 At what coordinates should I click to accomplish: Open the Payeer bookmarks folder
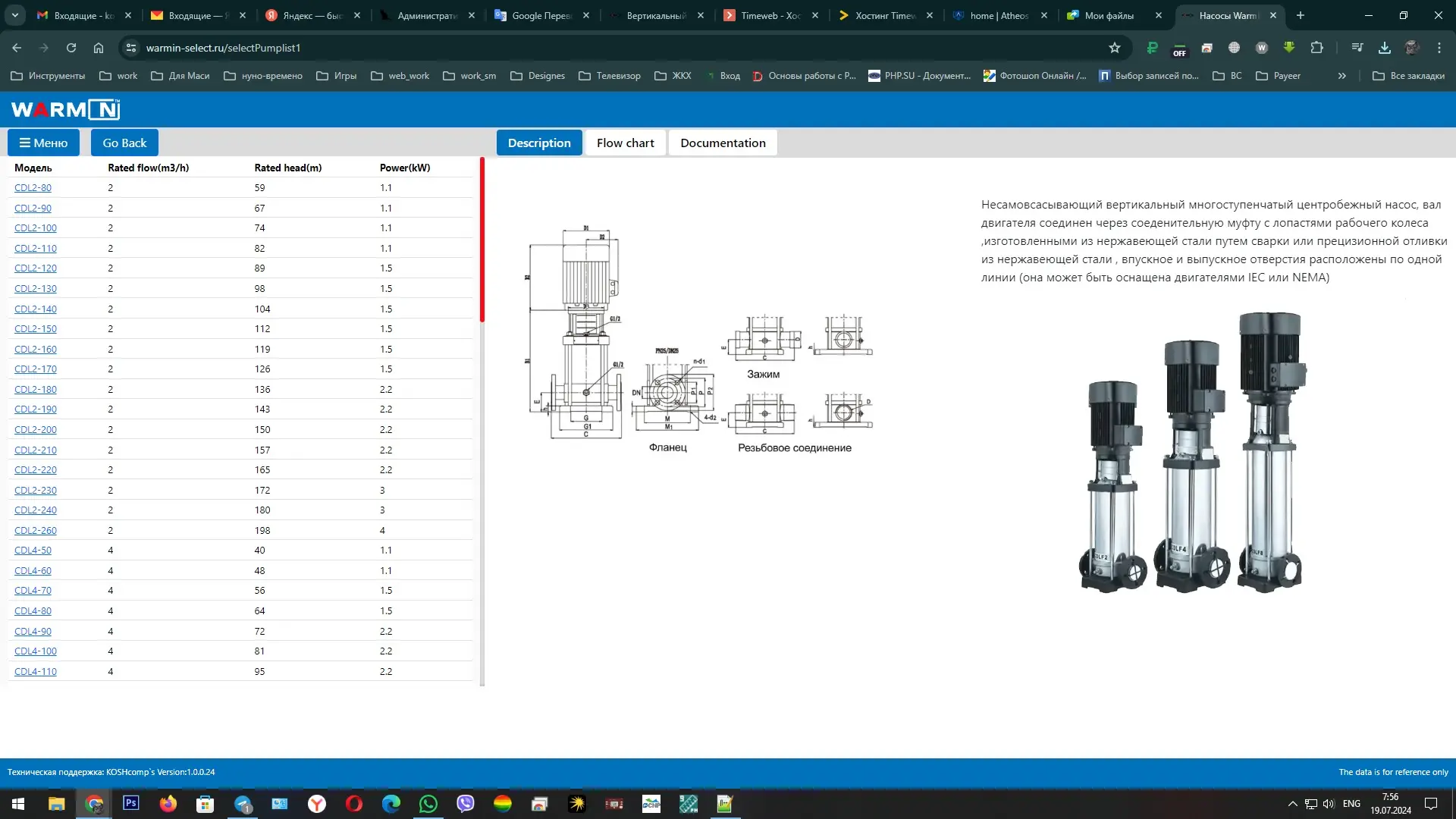pyautogui.click(x=1279, y=76)
